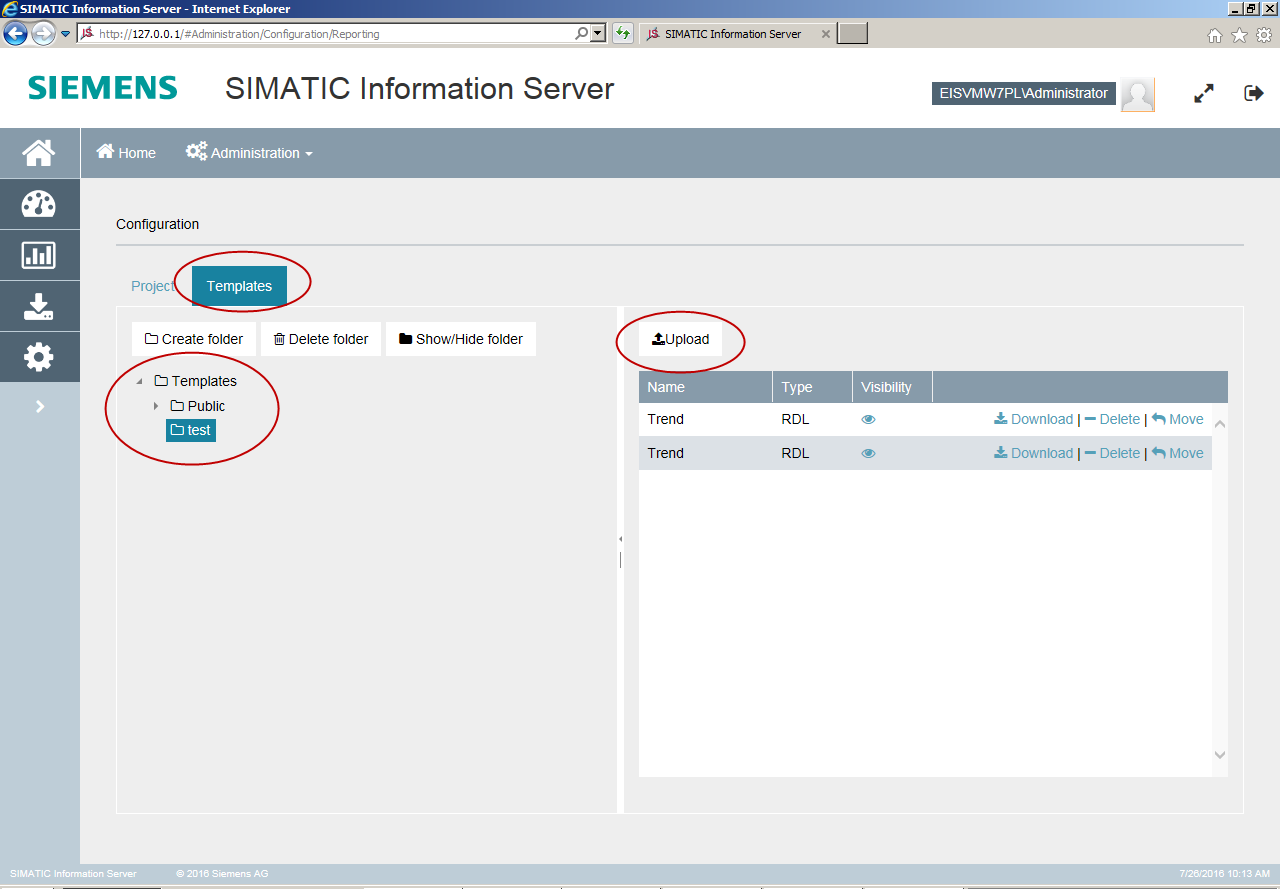Click the panel splitter handle between panes
The width and height of the screenshot is (1280, 889).
(620, 550)
